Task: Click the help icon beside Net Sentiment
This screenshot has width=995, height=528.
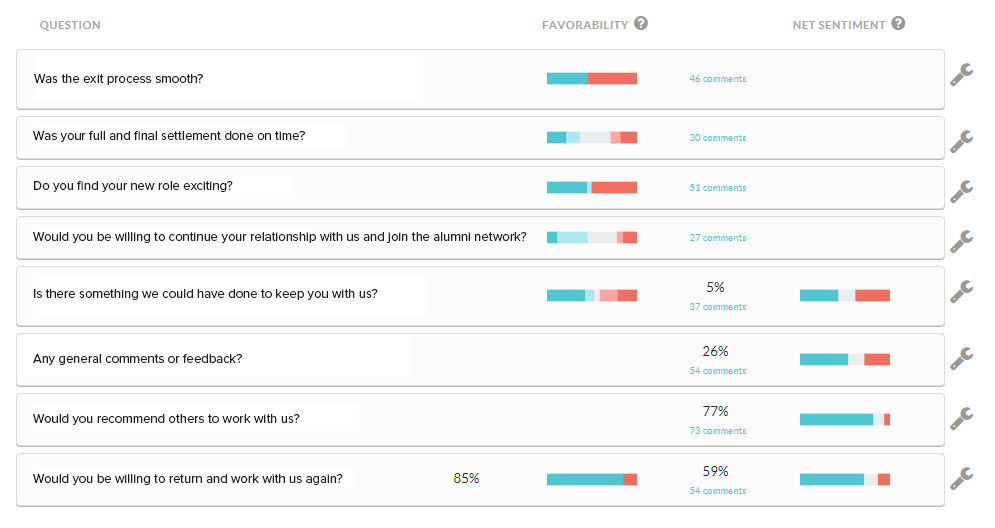Action: tap(898, 24)
